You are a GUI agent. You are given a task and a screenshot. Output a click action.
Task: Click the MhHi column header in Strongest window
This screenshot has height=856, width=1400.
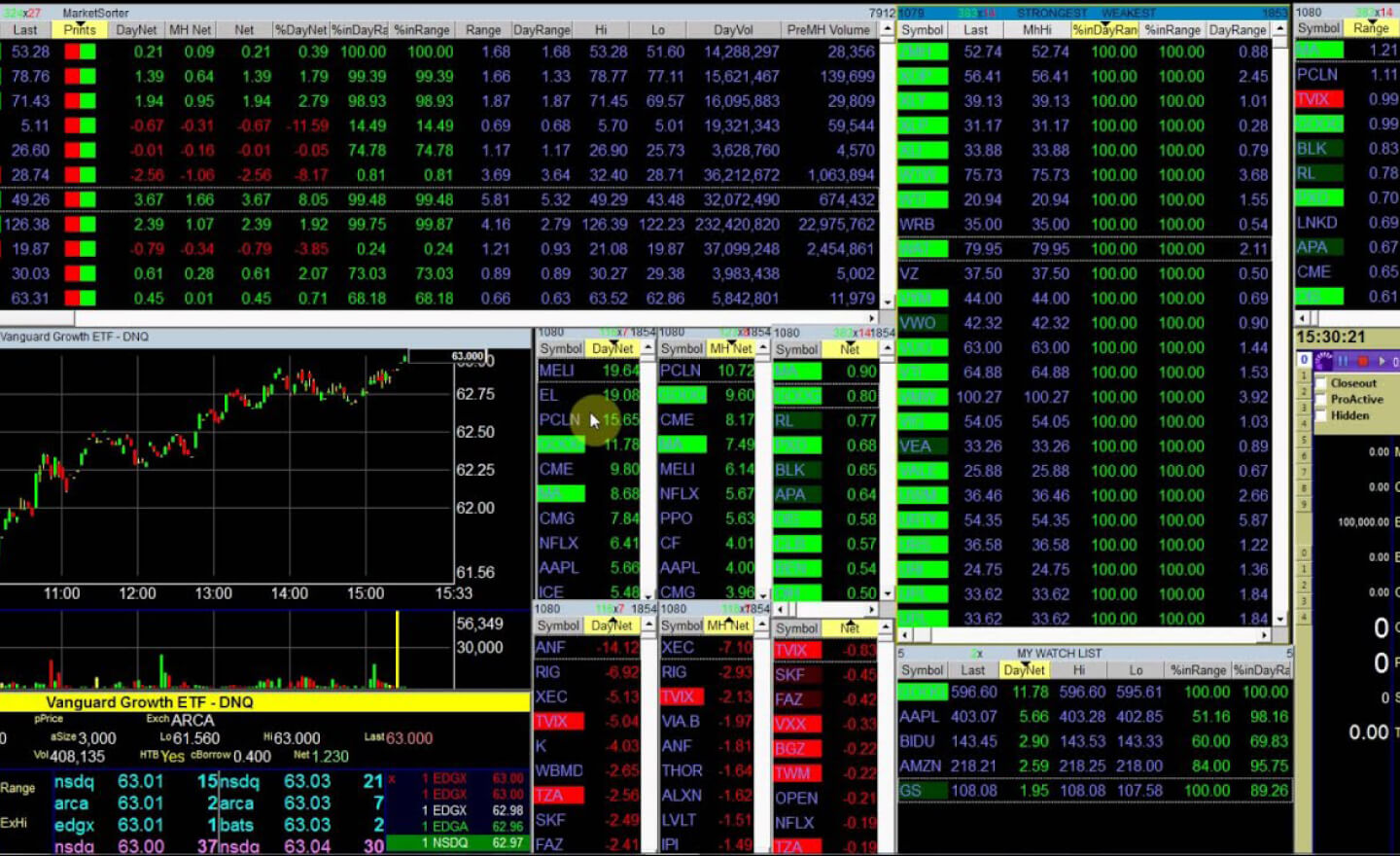(1036, 30)
